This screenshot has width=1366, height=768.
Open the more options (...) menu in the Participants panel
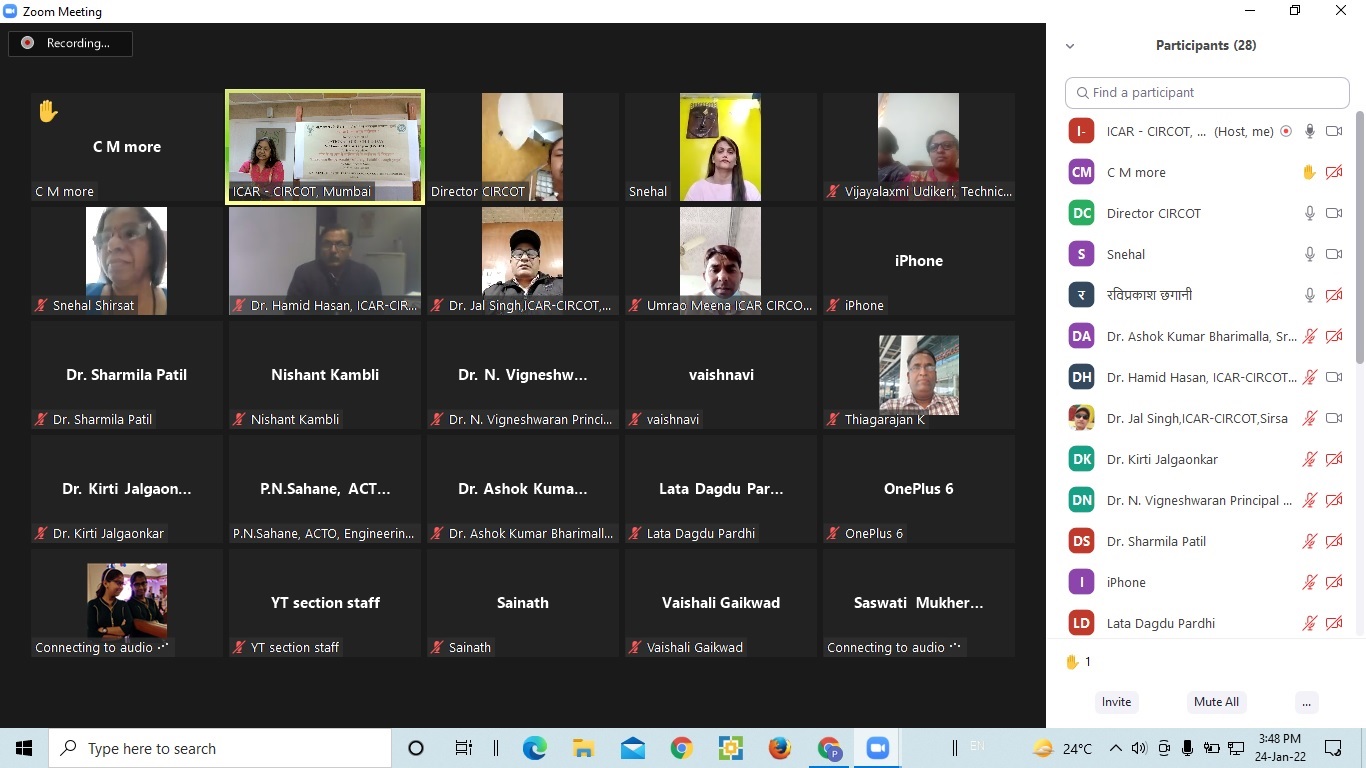click(1306, 702)
